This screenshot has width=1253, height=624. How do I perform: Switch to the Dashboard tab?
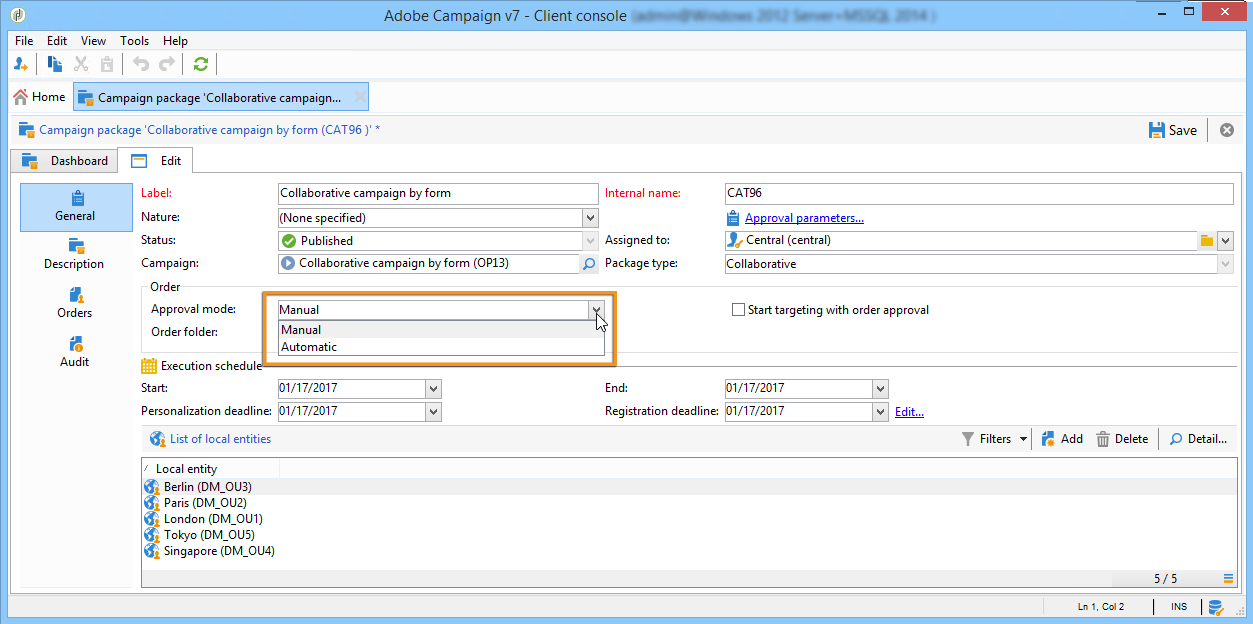click(x=65, y=161)
